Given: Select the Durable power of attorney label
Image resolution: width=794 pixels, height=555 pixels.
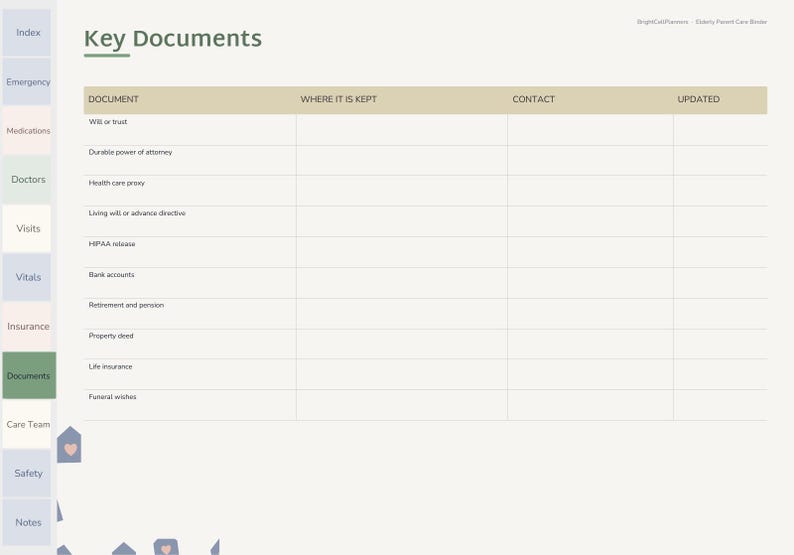Looking at the screenshot, I should coord(130,152).
